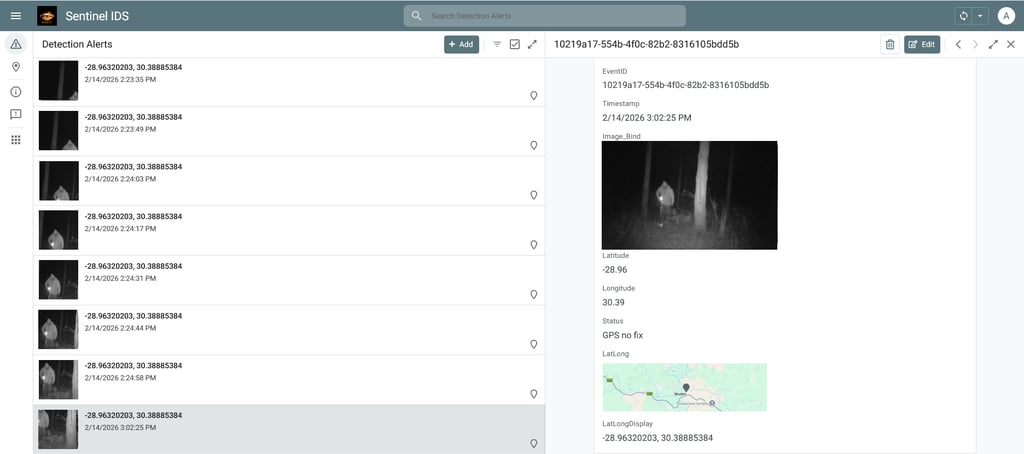Toggle multi-select checkbox in list header
The image size is (1024, 454).
[x=515, y=44]
